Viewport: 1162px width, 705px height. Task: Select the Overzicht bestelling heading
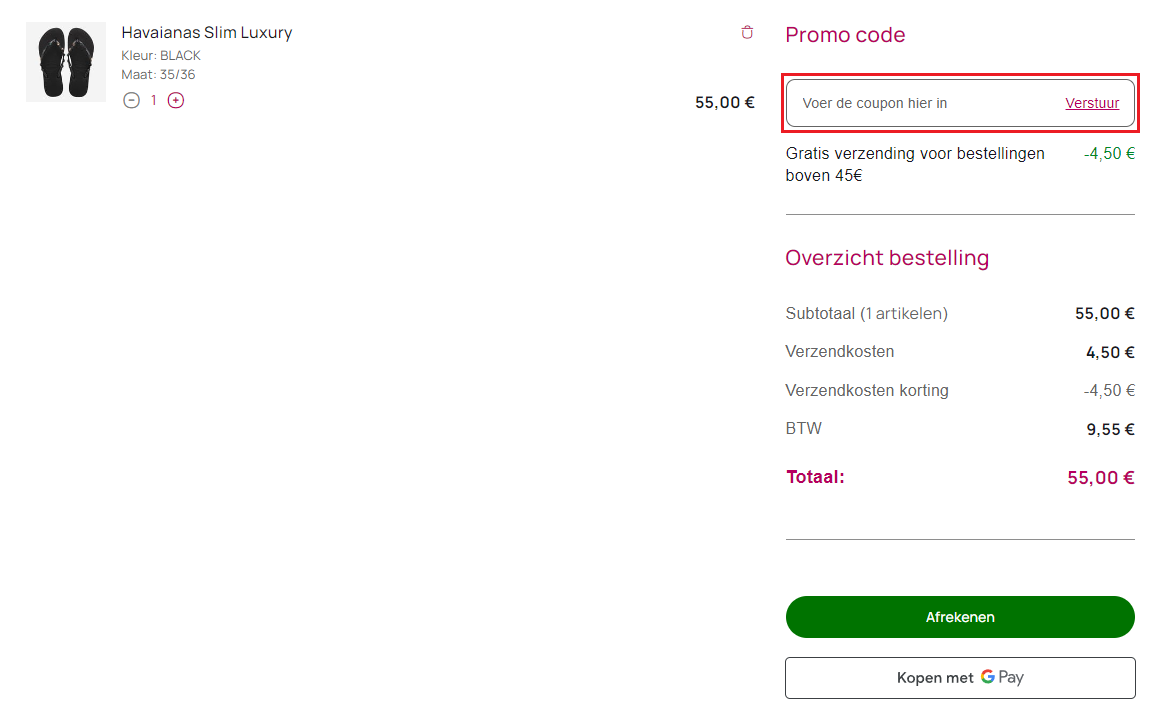pos(887,258)
